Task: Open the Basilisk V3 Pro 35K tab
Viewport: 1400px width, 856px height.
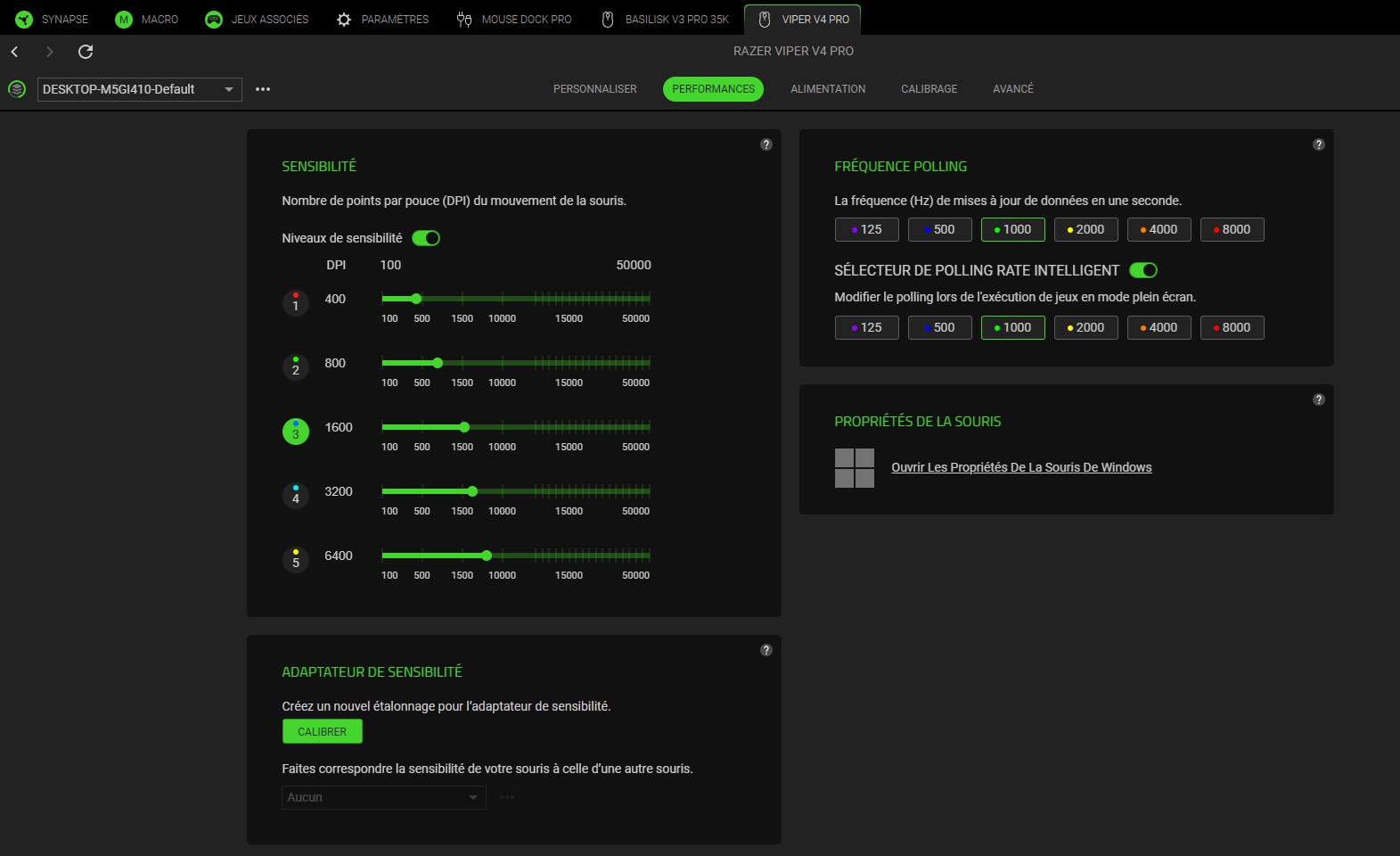Action: tap(666, 20)
